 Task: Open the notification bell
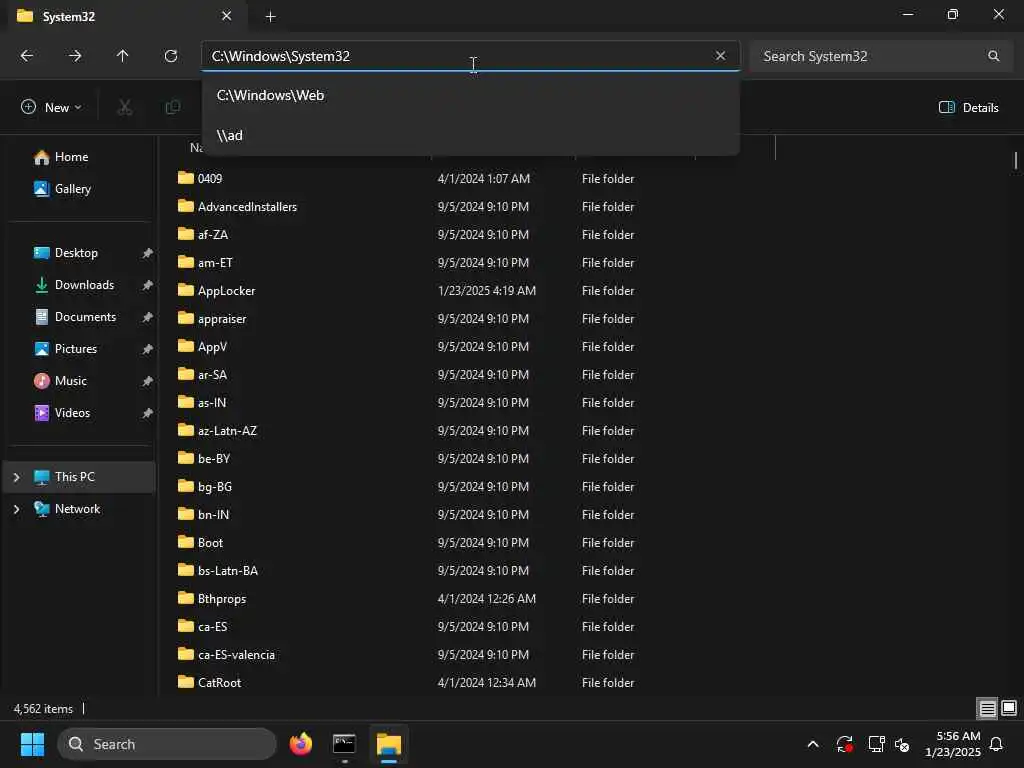(997, 744)
